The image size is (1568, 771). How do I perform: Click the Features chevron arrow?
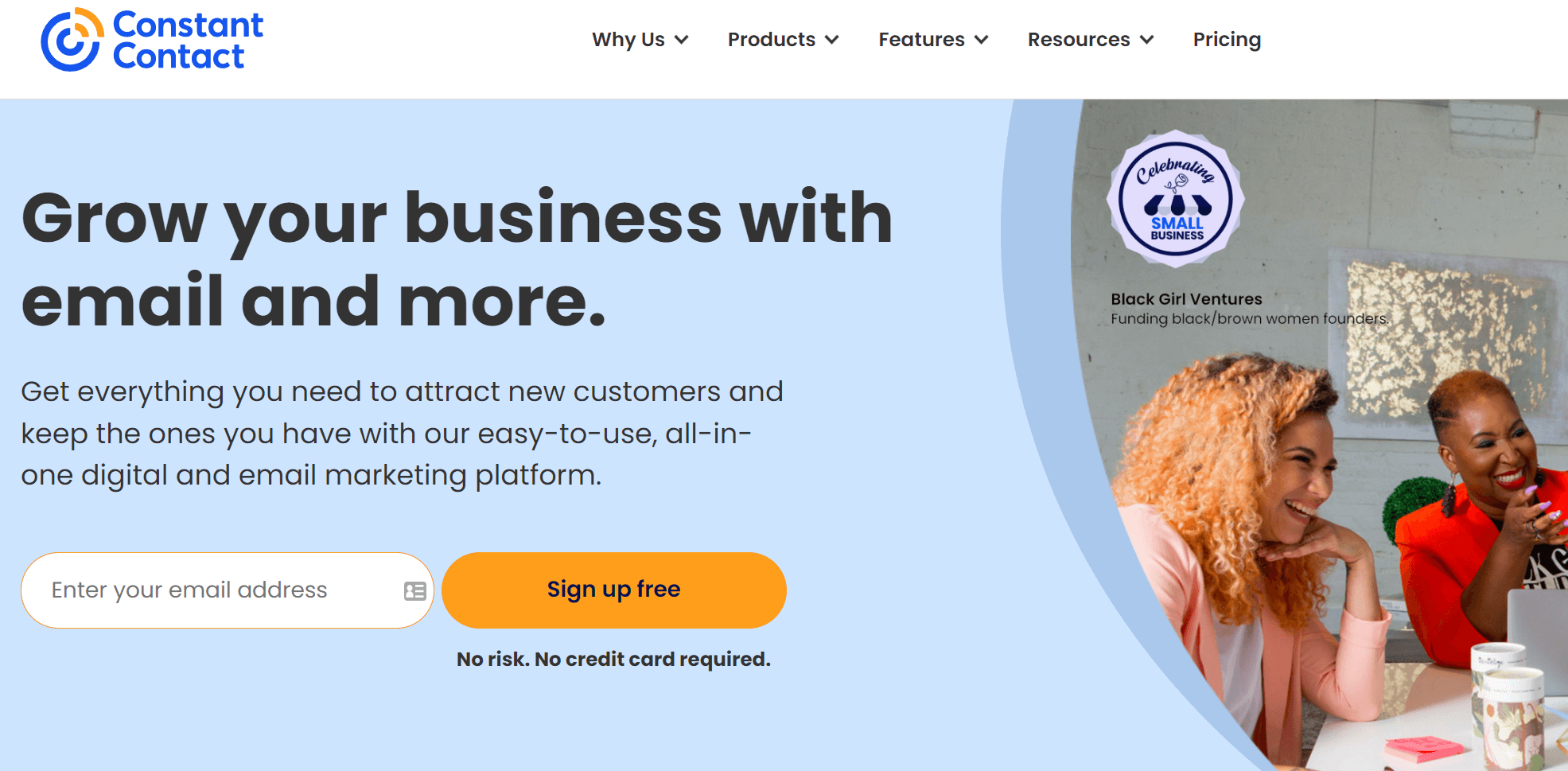[x=980, y=40]
